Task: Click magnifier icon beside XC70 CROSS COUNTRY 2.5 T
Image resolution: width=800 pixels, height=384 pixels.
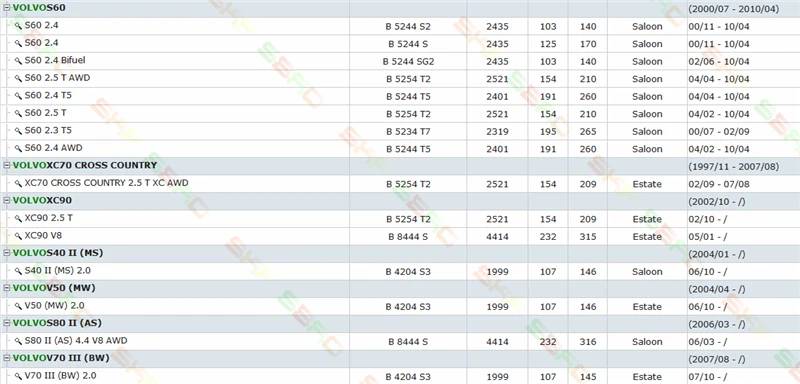Action: point(18,184)
